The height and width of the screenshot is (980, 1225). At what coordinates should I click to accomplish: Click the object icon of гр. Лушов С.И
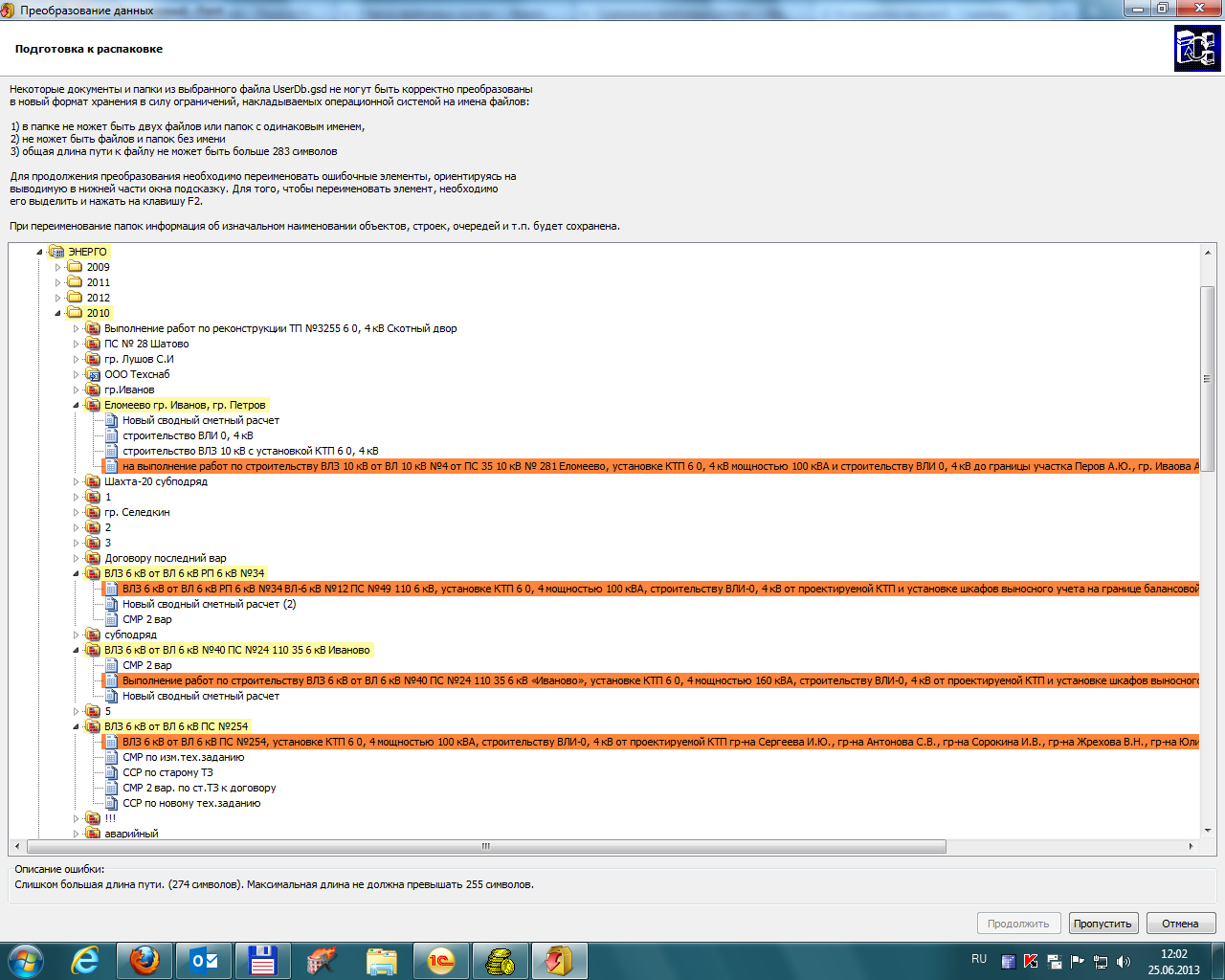click(93, 359)
